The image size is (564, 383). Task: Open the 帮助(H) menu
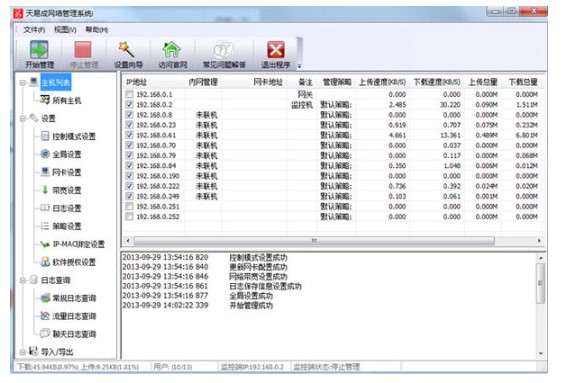click(x=96, y=29)
